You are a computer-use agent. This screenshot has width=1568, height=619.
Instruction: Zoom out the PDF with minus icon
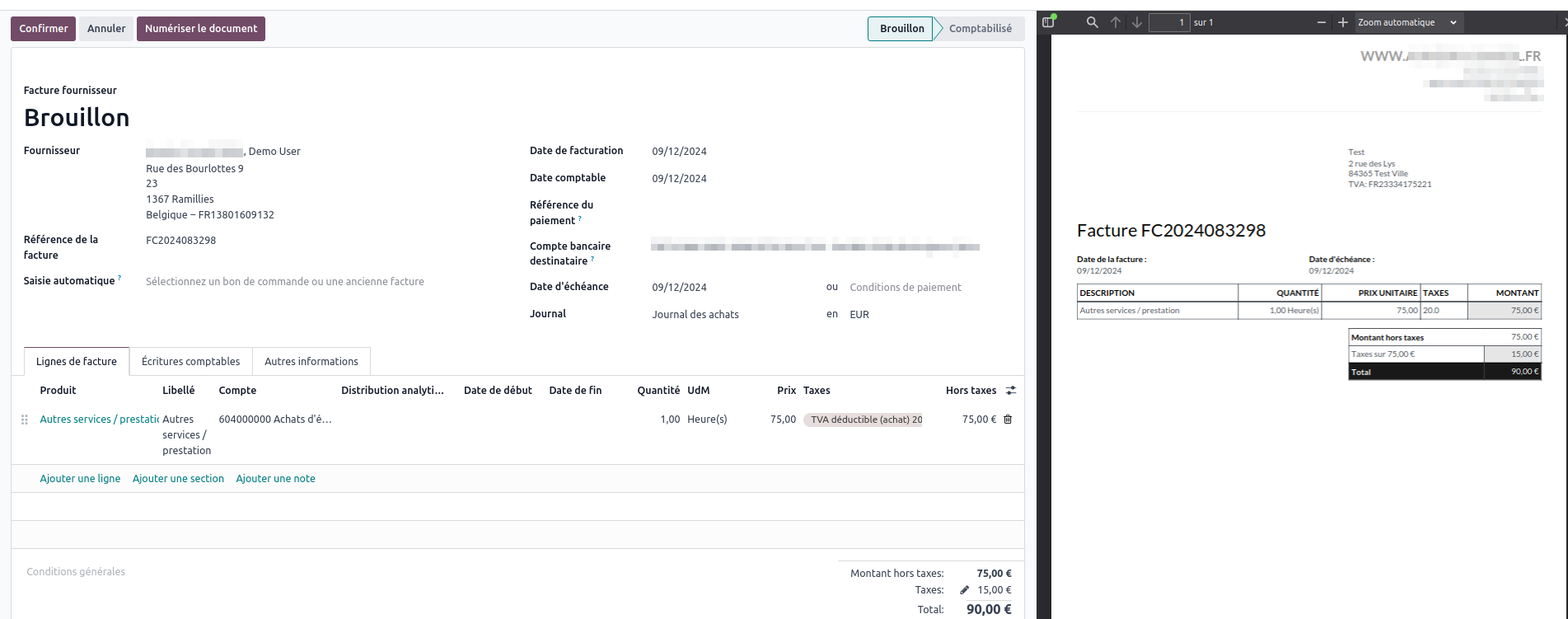[1322, 22]
